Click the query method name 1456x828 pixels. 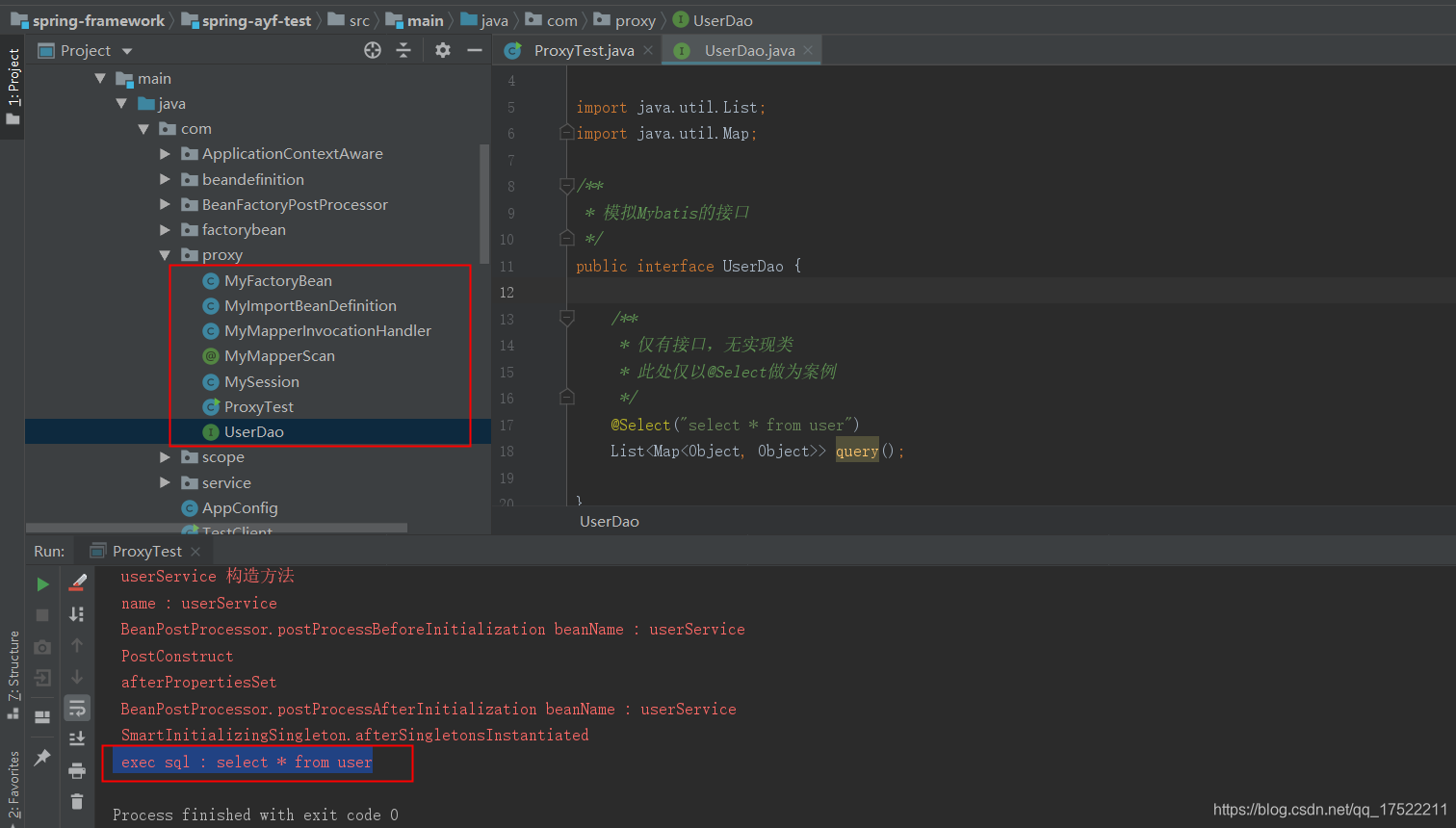(x=857, y=451)
